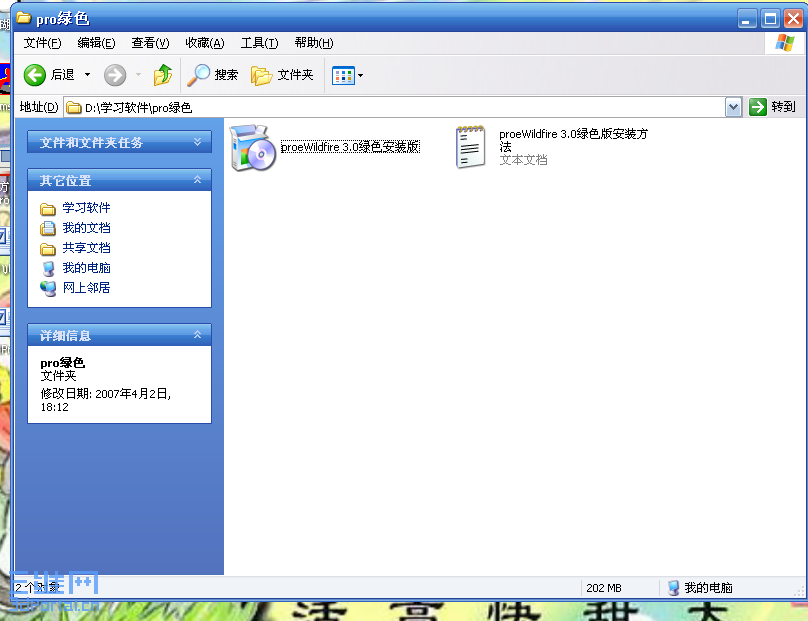Click the green Back arrow icon
Image resolution: width=808 pixels, height=621 pixels.
point(35,75)
